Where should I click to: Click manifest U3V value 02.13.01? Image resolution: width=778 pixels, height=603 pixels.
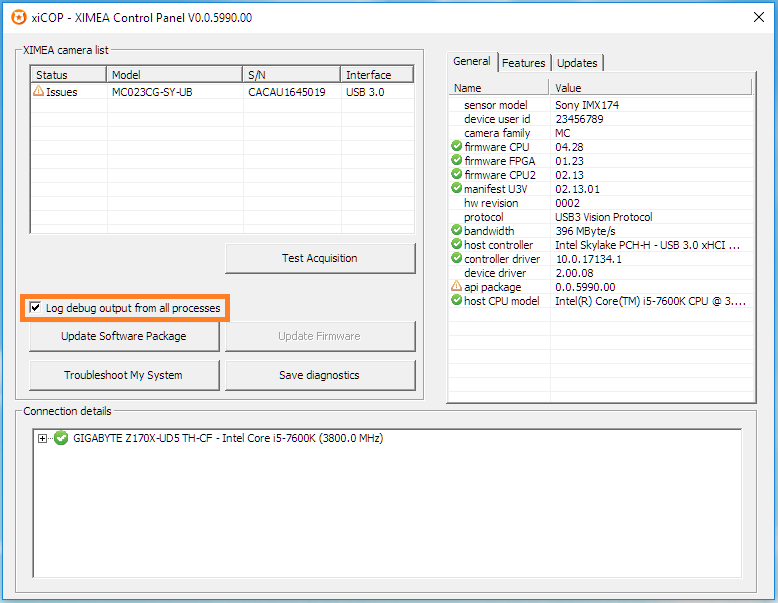[x=577, y=189]
